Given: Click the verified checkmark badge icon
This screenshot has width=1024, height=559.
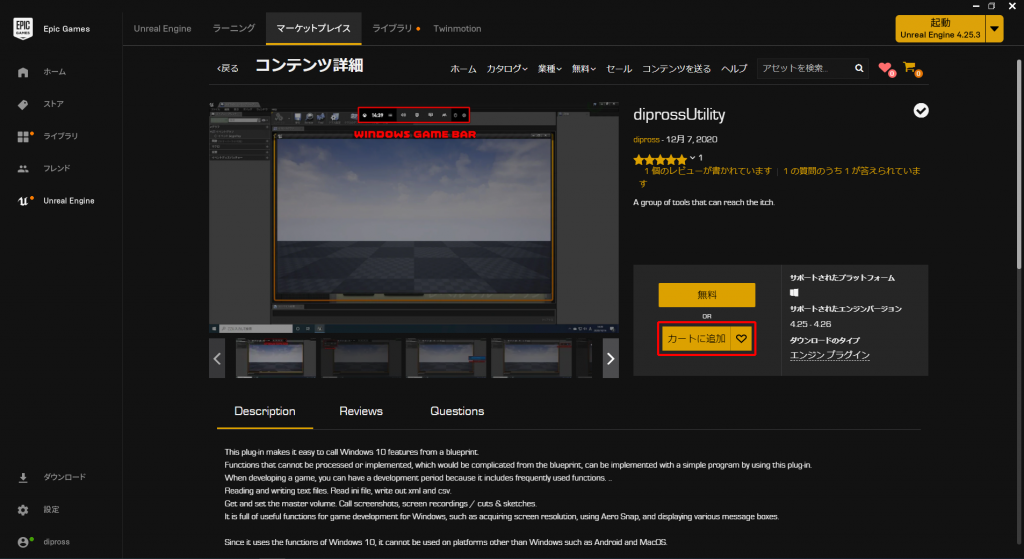Looking at the screenshot, I should point(921,111).
